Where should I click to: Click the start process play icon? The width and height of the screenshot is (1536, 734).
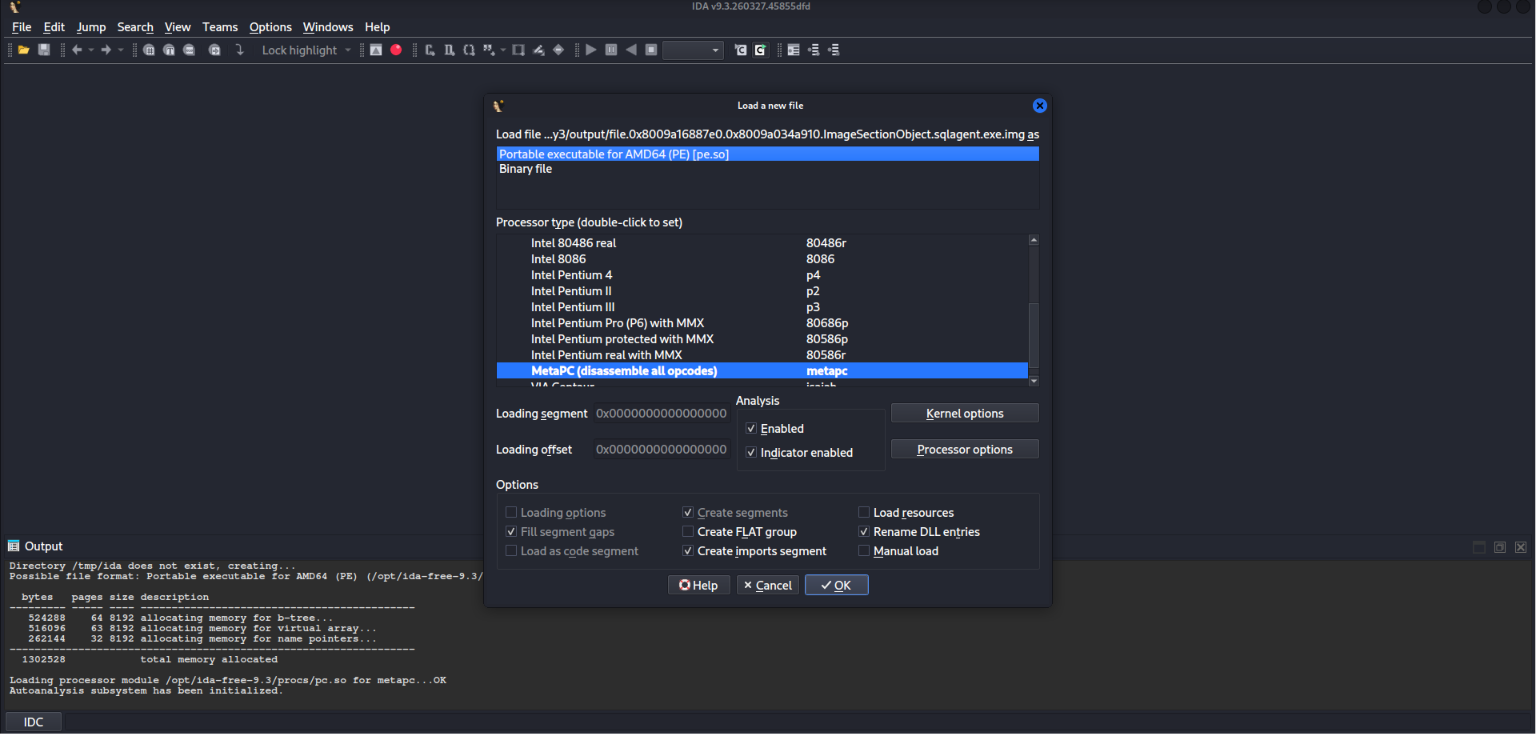tap(591, 50)
